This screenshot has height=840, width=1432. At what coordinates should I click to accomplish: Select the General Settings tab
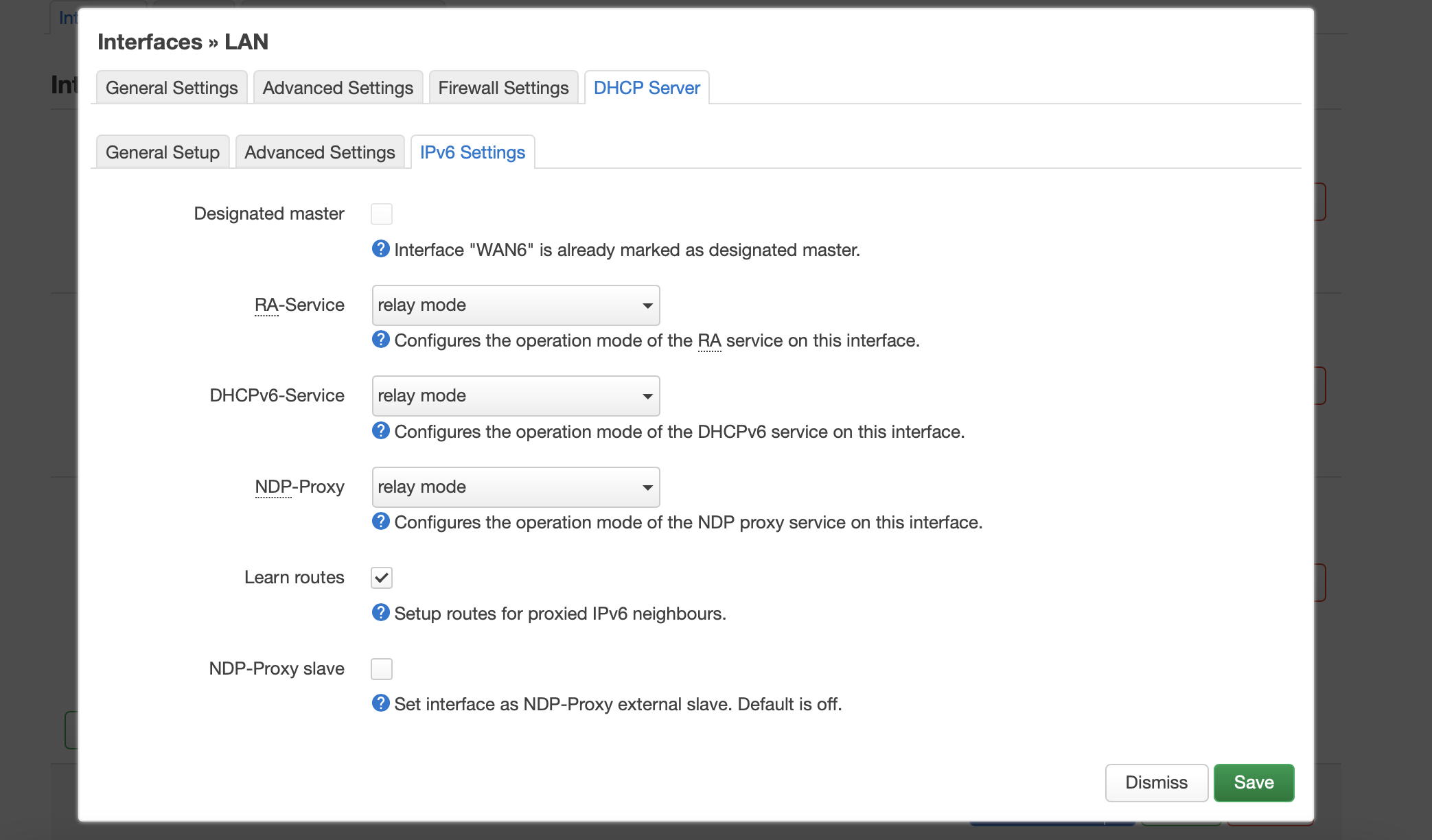coord(172,88)
